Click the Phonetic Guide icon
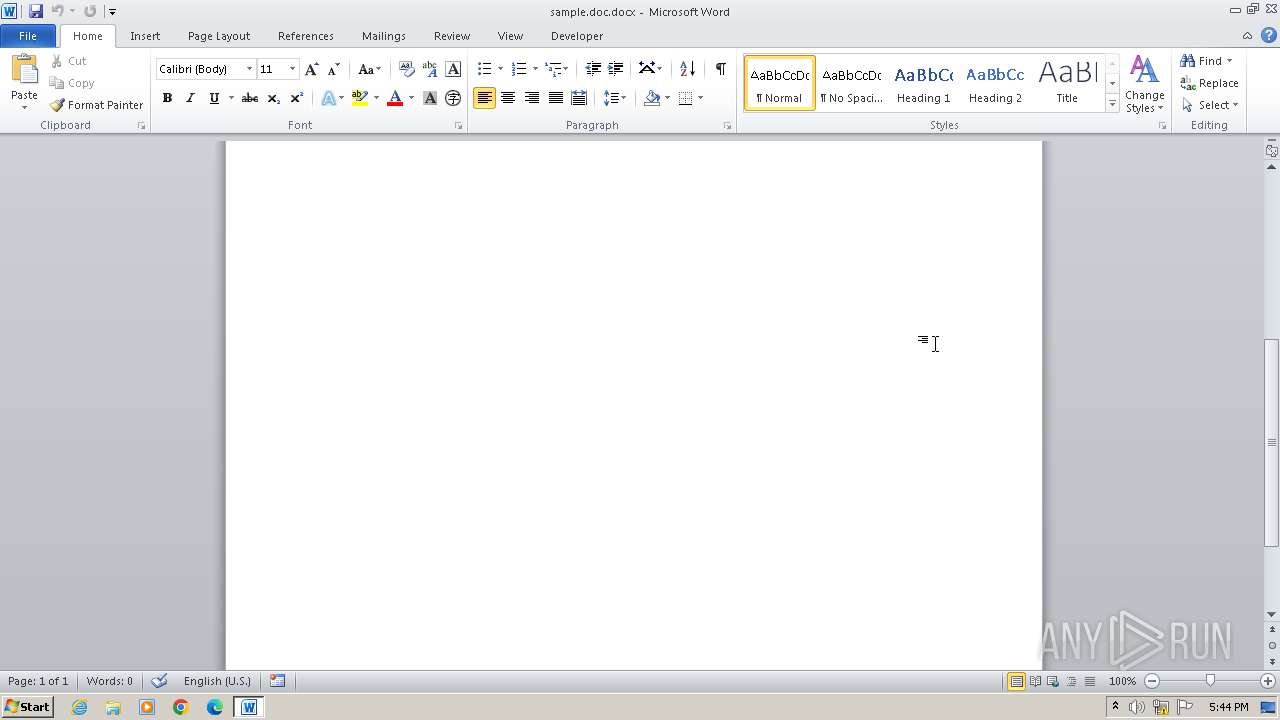Image resolution: width=1280 pixels, height=720 pixels. pos(430,69)
